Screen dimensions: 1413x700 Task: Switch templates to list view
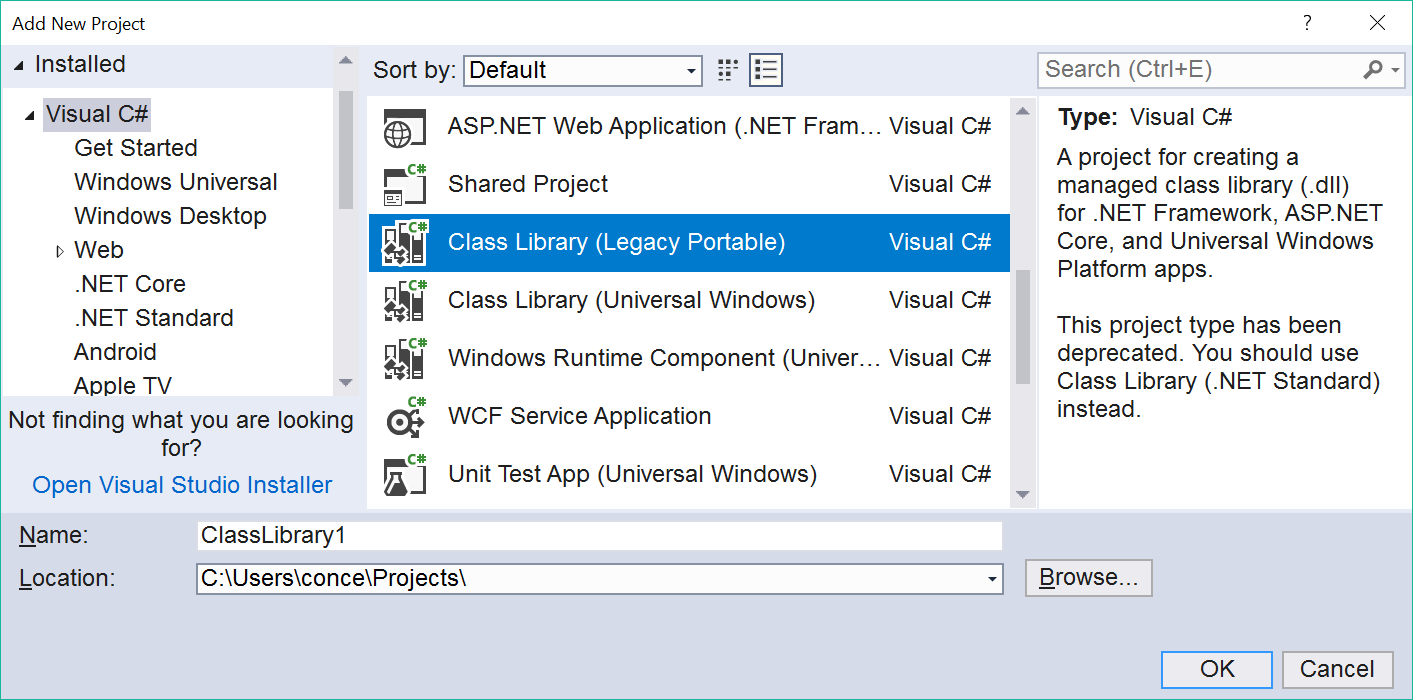tap(766, 70)
